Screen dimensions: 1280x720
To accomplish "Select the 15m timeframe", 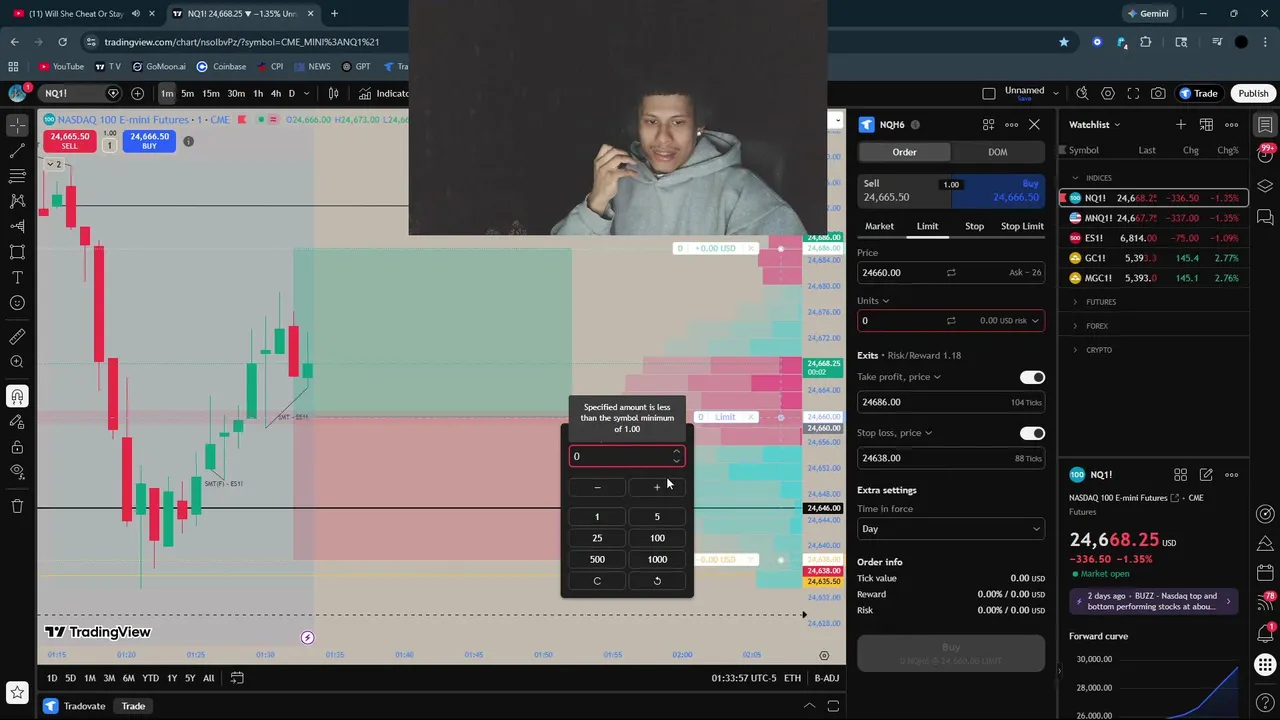I will [211, 93].
